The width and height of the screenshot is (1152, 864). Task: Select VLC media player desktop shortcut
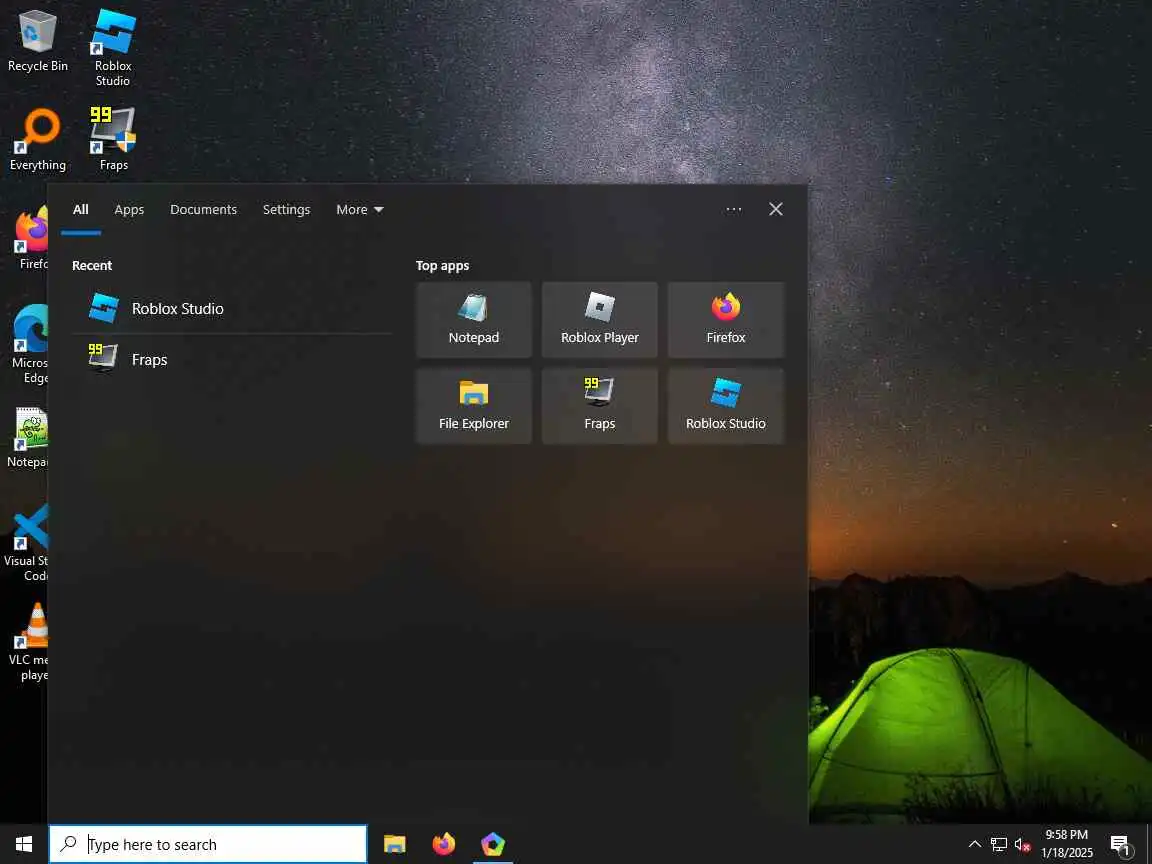point(29,642)
